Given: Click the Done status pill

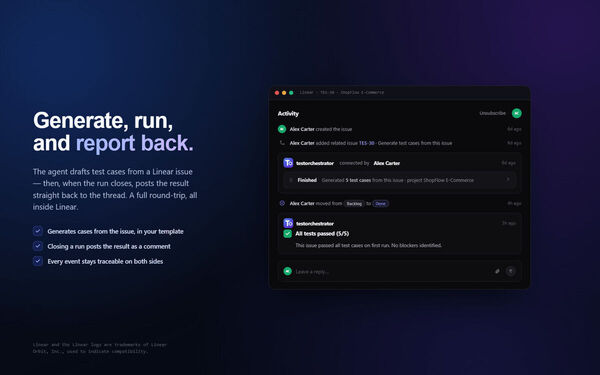Looking at the screenshot, I should pos(380,204).
